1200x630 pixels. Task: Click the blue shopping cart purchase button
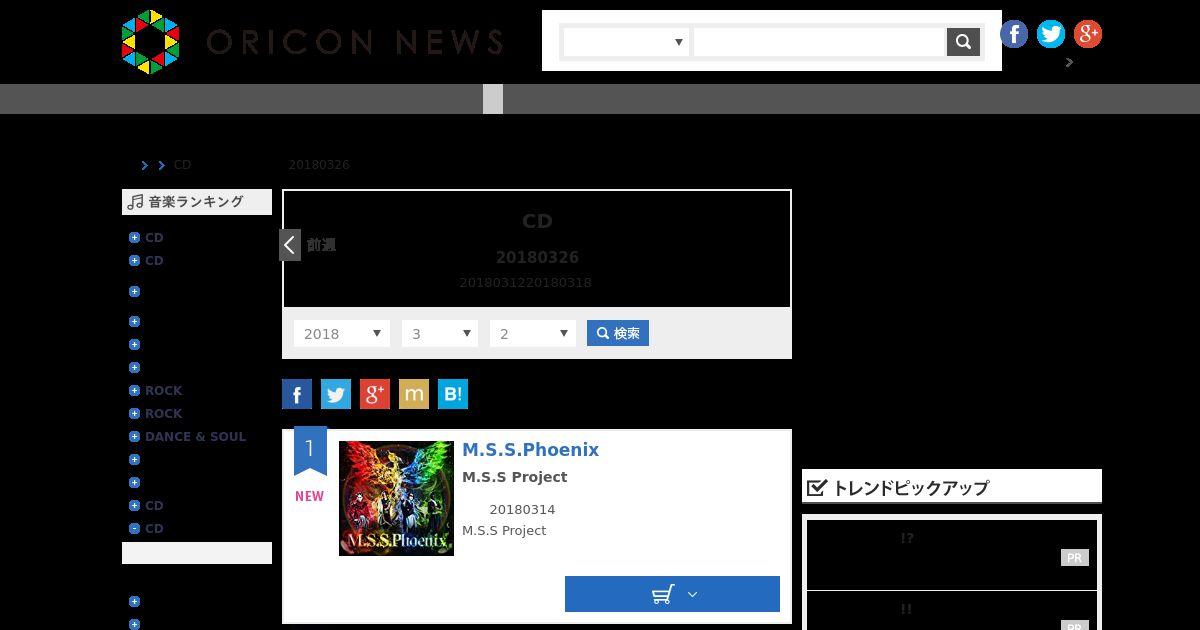[x=672, y=594]
